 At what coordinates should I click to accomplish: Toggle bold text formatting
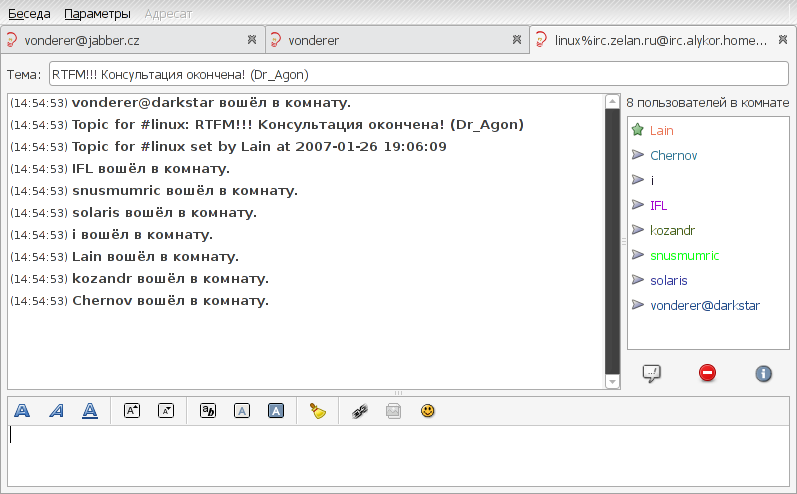tap(22, 410)
